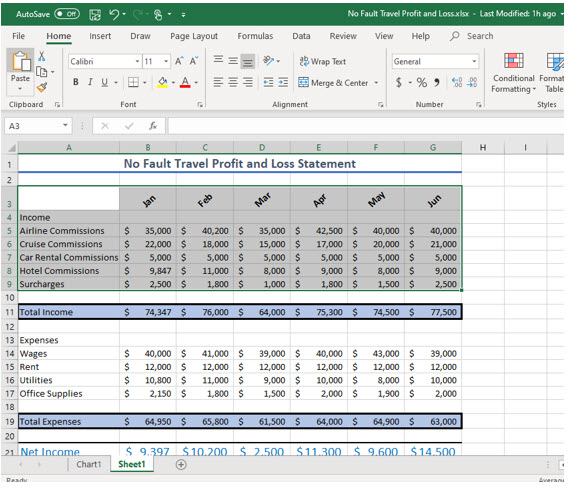Toggle Italic formatting
The width and height of the screenshot is (570, 494).
pos(90,82)
